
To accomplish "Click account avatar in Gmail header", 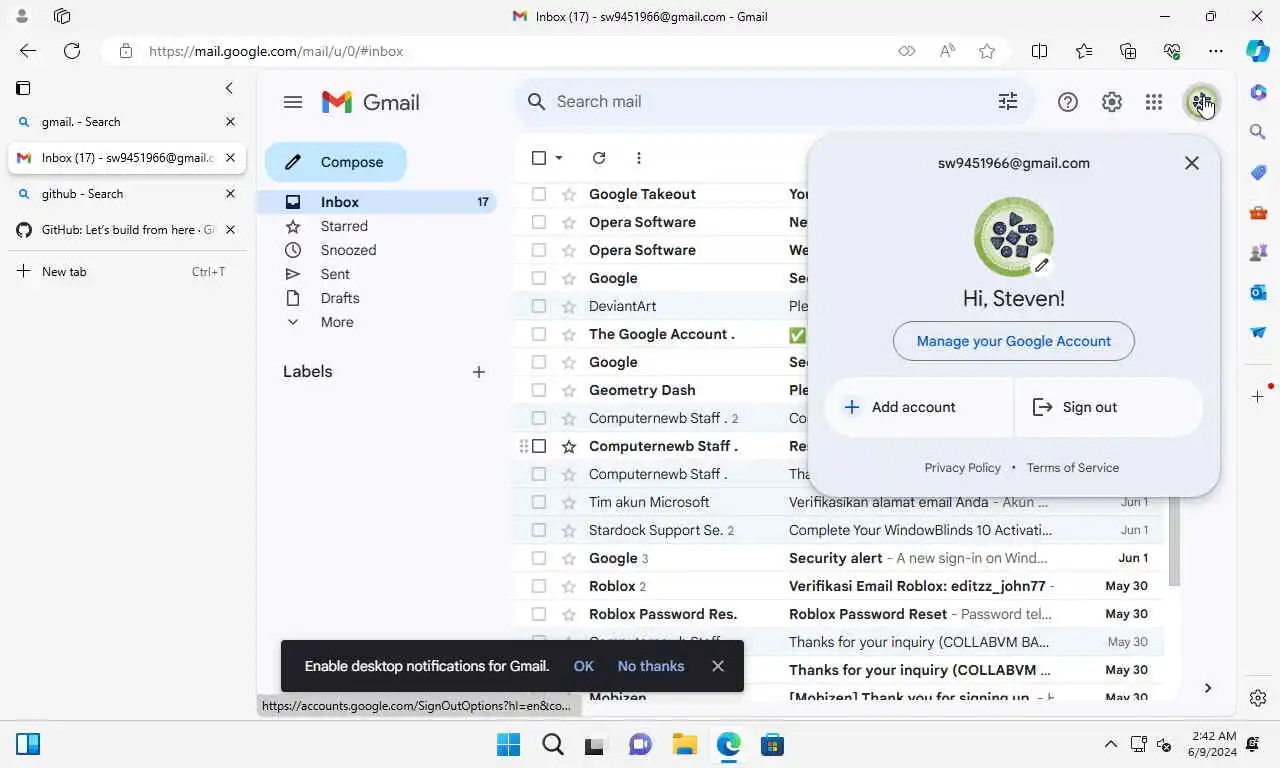I will [1201, 102].
